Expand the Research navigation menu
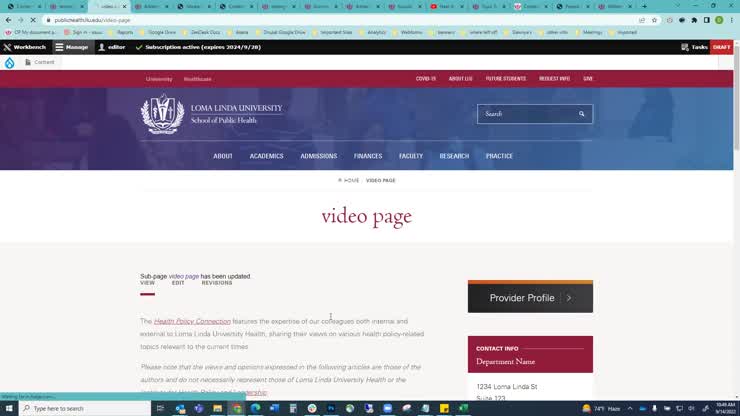Viewport: 740px width, 416px height. 454,156
